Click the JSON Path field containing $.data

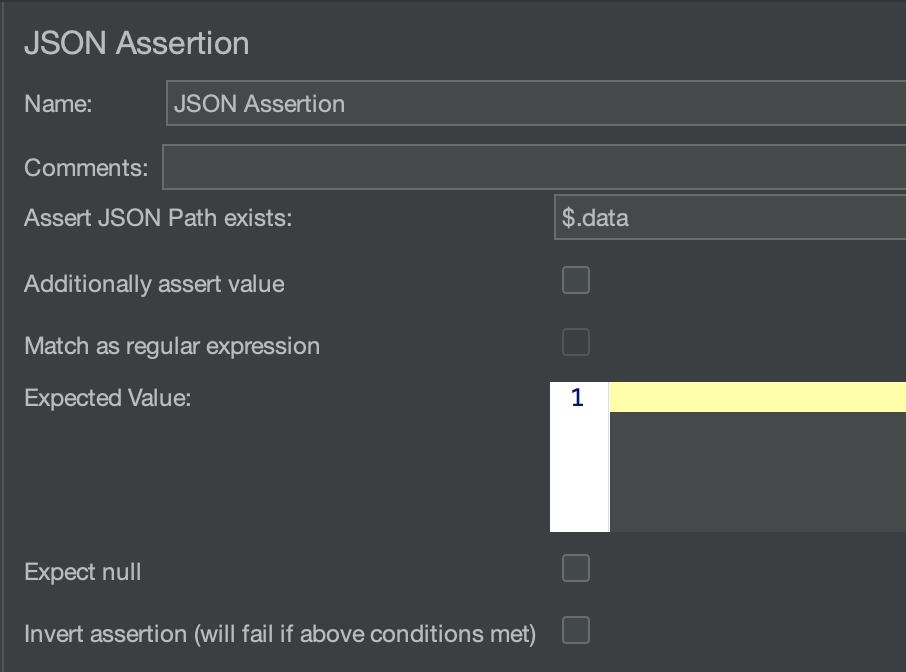730,218
